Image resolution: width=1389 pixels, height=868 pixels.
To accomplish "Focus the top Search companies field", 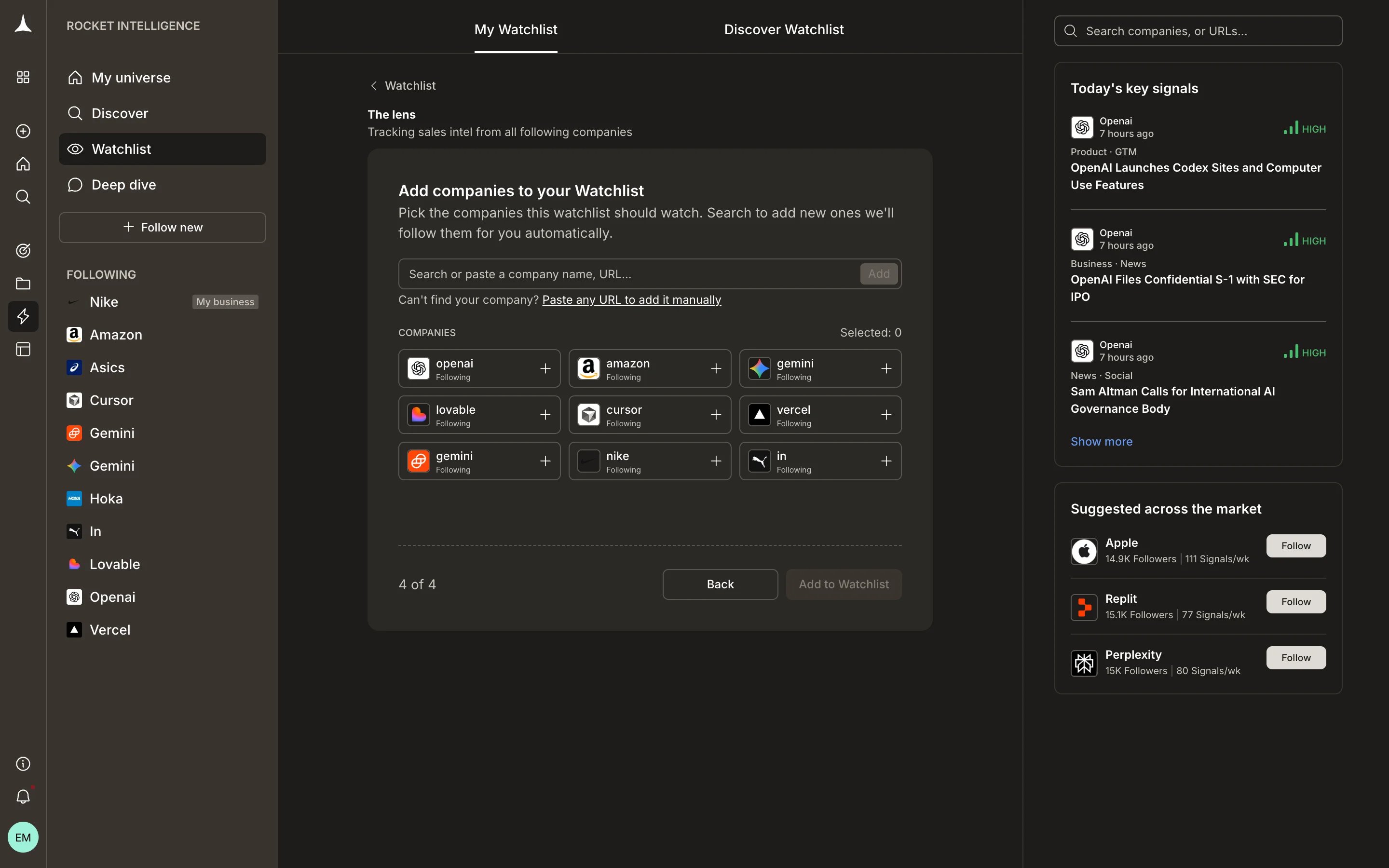I will [1198, 31].
